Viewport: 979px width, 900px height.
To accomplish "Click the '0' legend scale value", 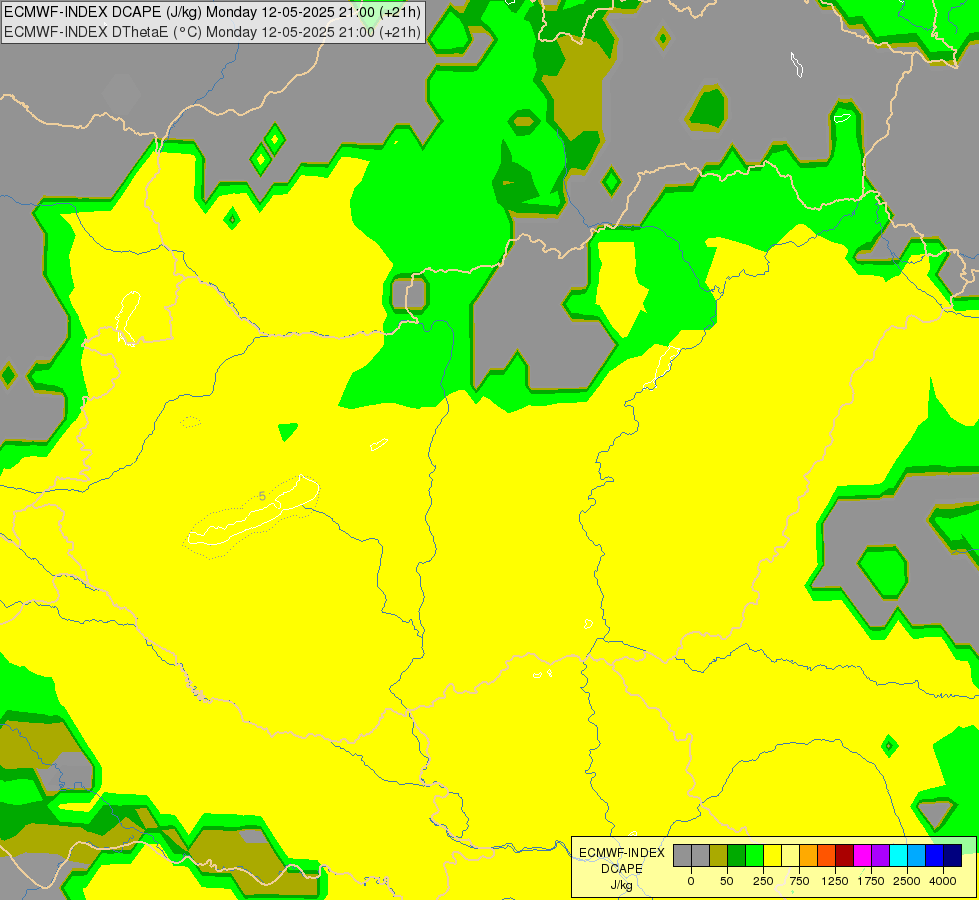I will click(x=691, y=881).
